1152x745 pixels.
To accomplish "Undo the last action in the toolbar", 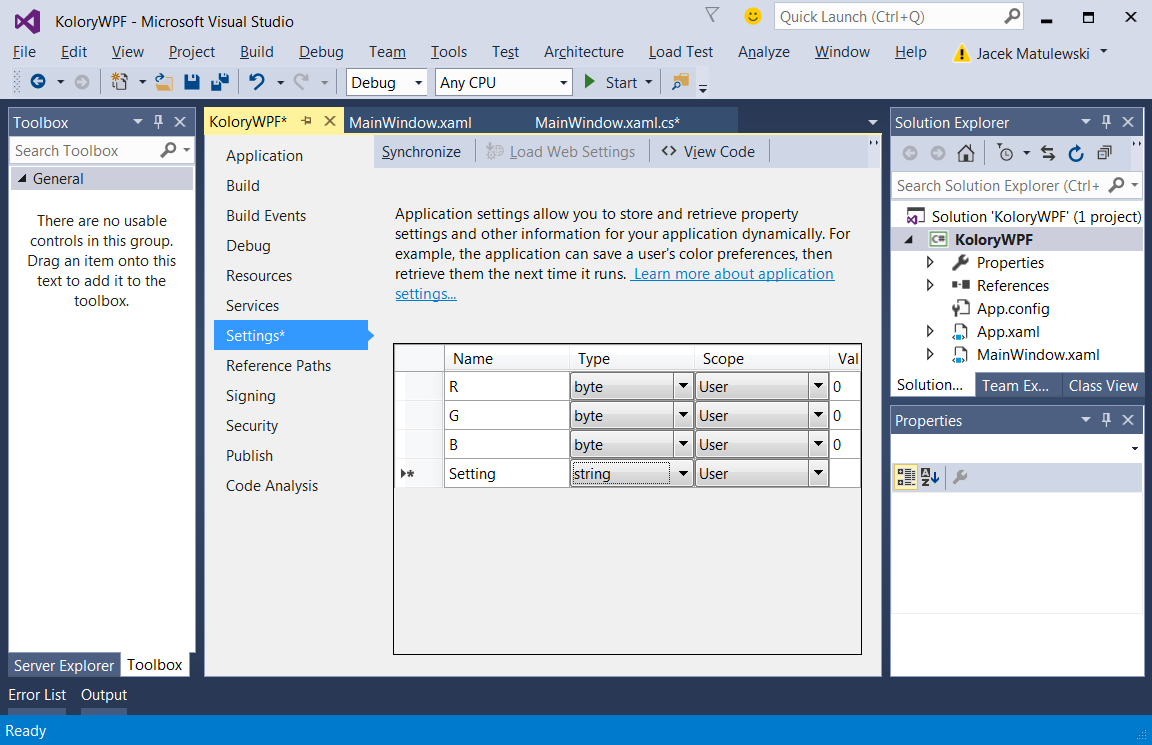I will tap(256, 82).
